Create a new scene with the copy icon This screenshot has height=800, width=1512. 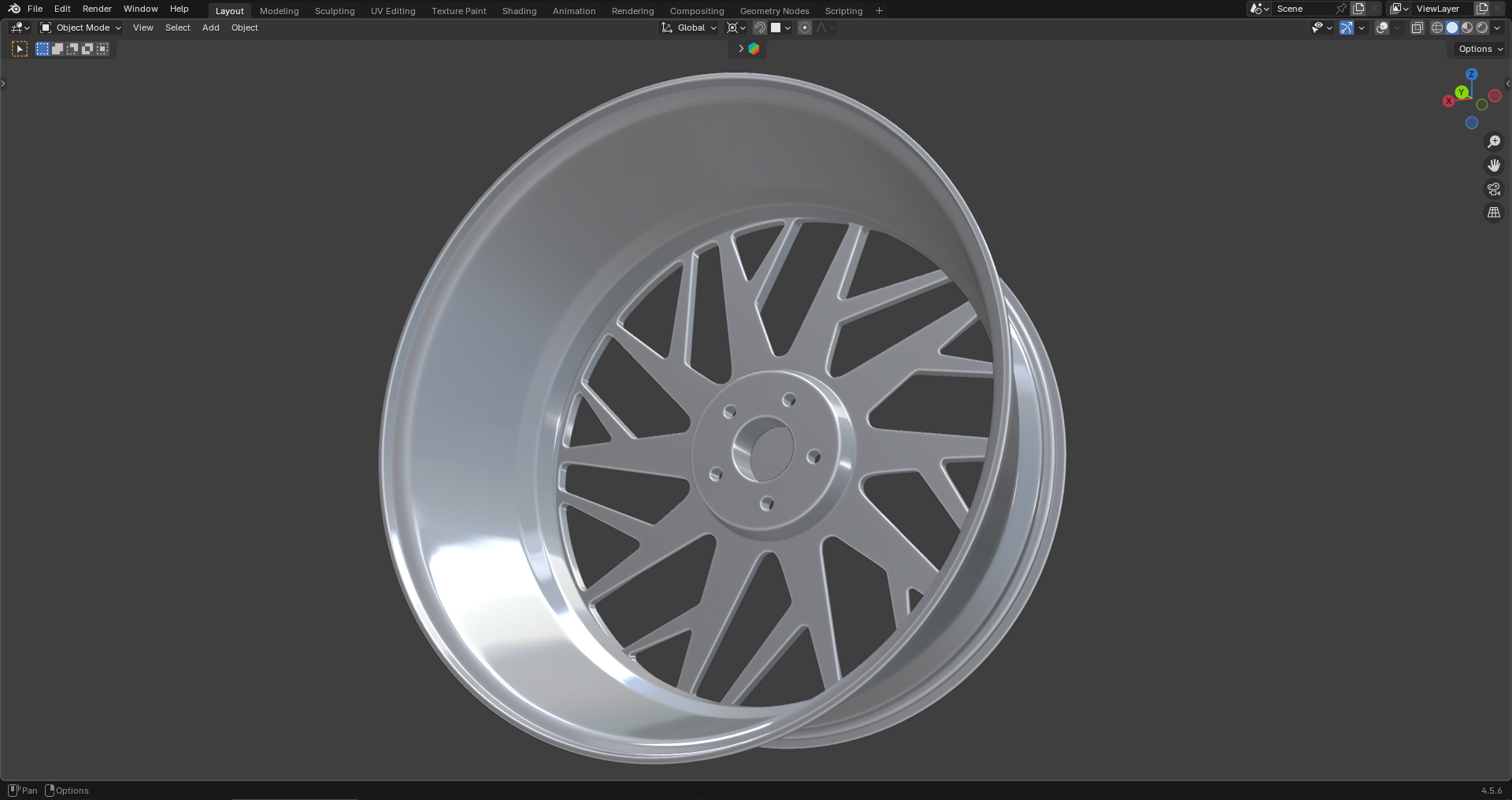(x=1358, y=9)
